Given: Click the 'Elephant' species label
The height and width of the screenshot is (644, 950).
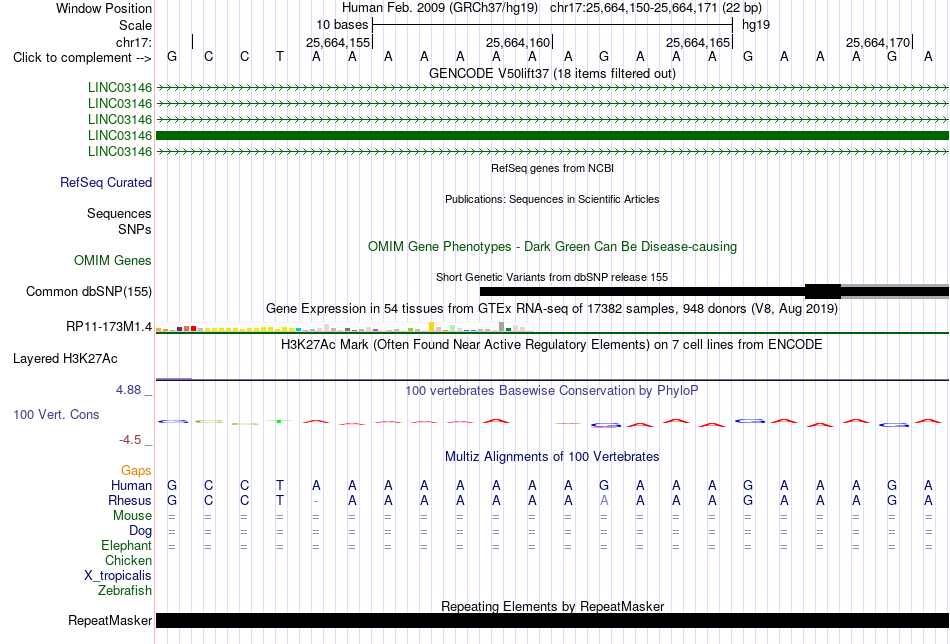Looking at the screenshot, I should coord(127,545).
